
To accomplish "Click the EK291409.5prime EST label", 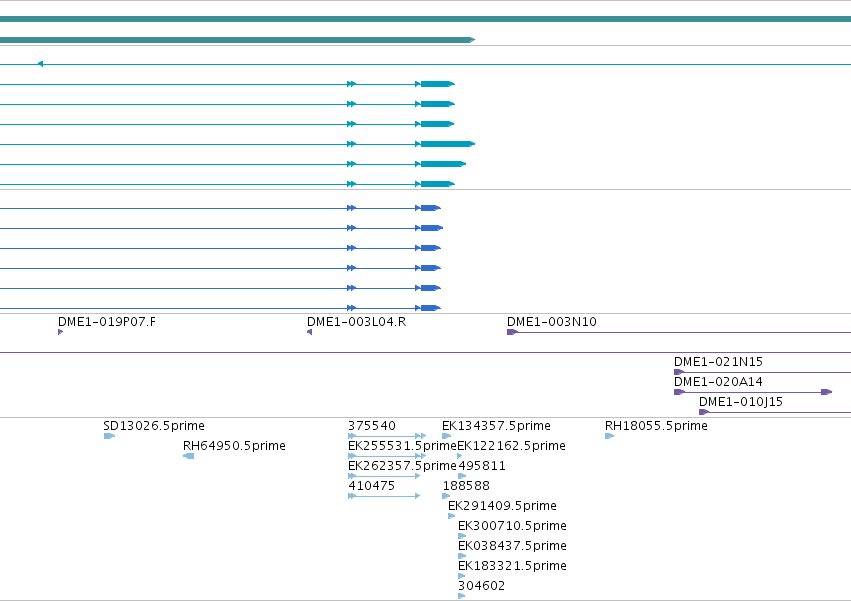I will pyautogui.click(x=503, y=506).
